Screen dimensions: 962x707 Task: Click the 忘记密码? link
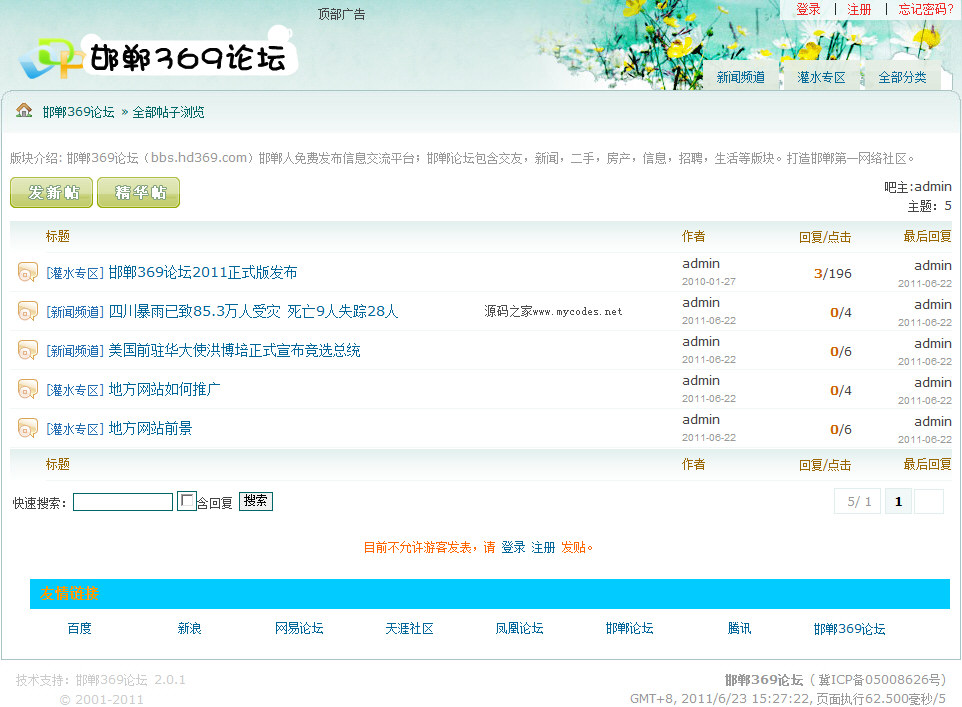point(926,9)
